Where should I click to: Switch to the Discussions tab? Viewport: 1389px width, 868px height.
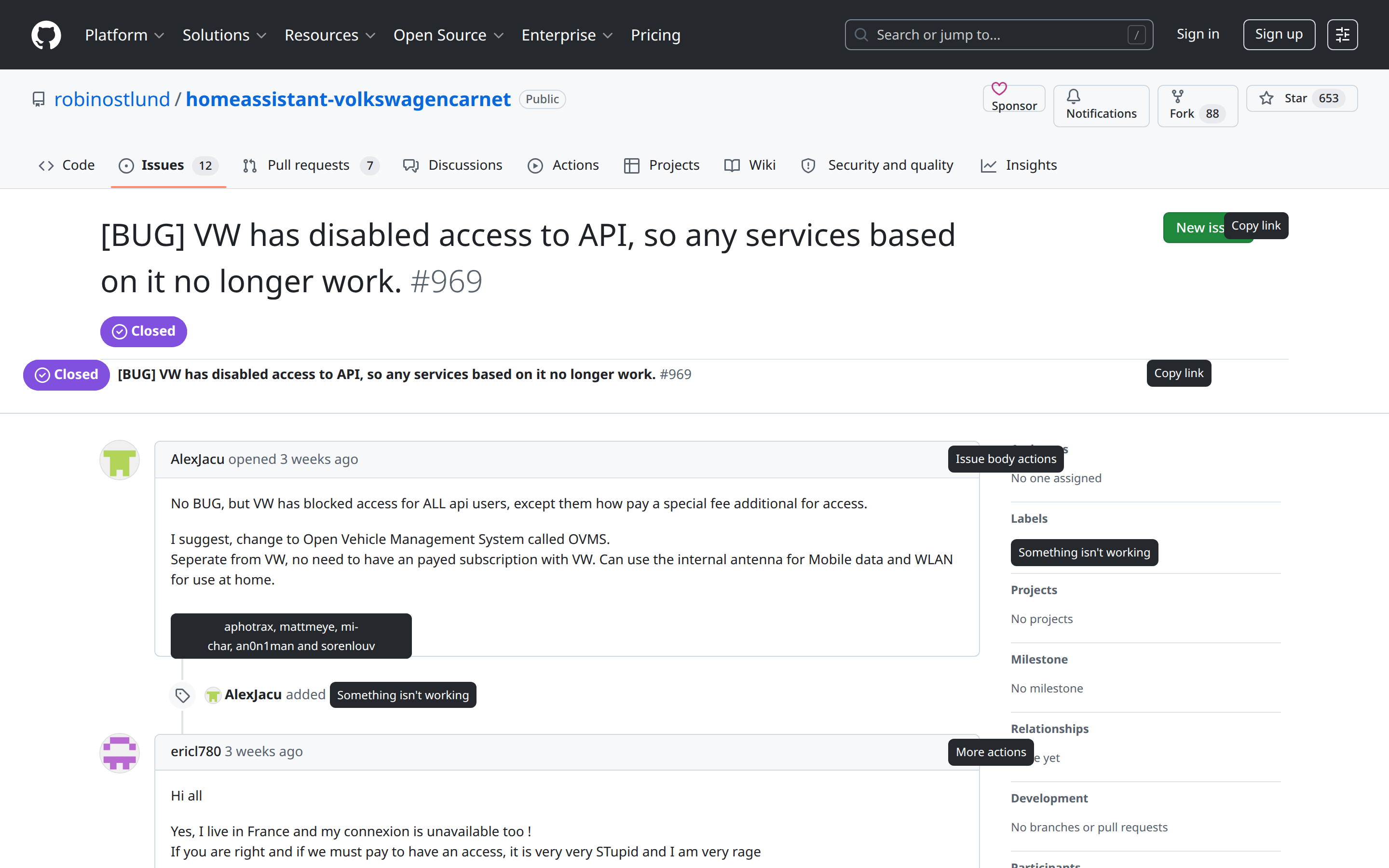tap(453, 165)
